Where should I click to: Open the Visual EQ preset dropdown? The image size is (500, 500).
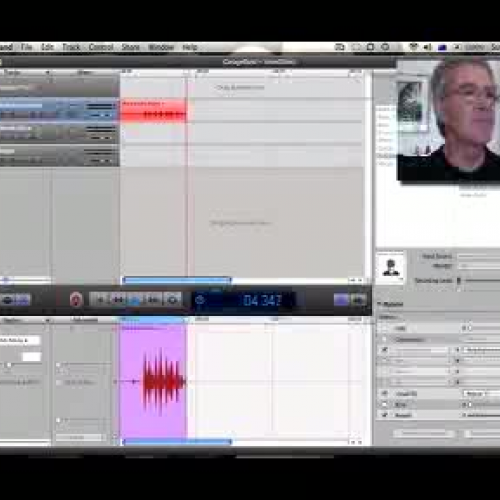pos(481,394)
